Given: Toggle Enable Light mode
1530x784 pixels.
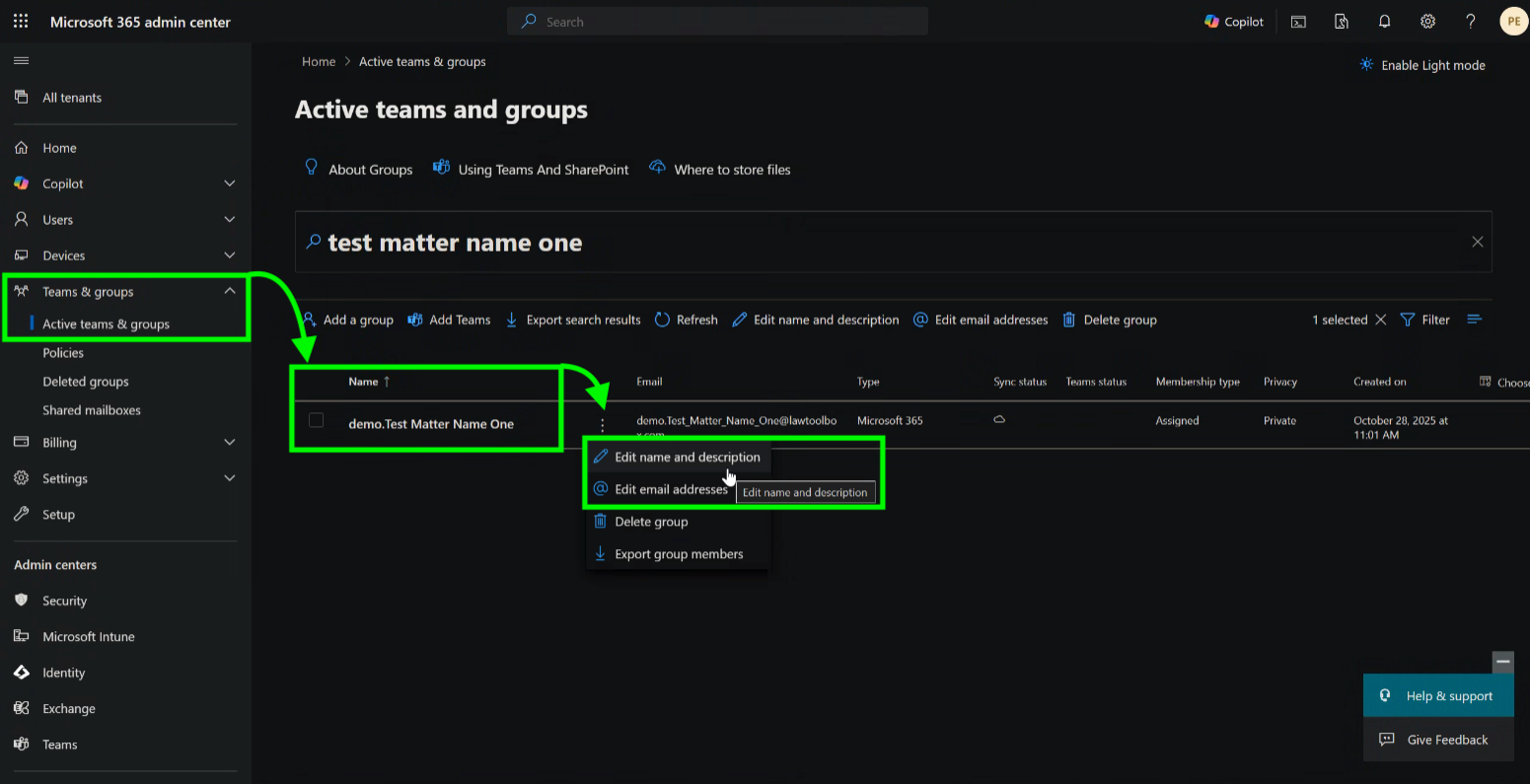Looking at the screenshot, I should click(x=1421, y=65).
